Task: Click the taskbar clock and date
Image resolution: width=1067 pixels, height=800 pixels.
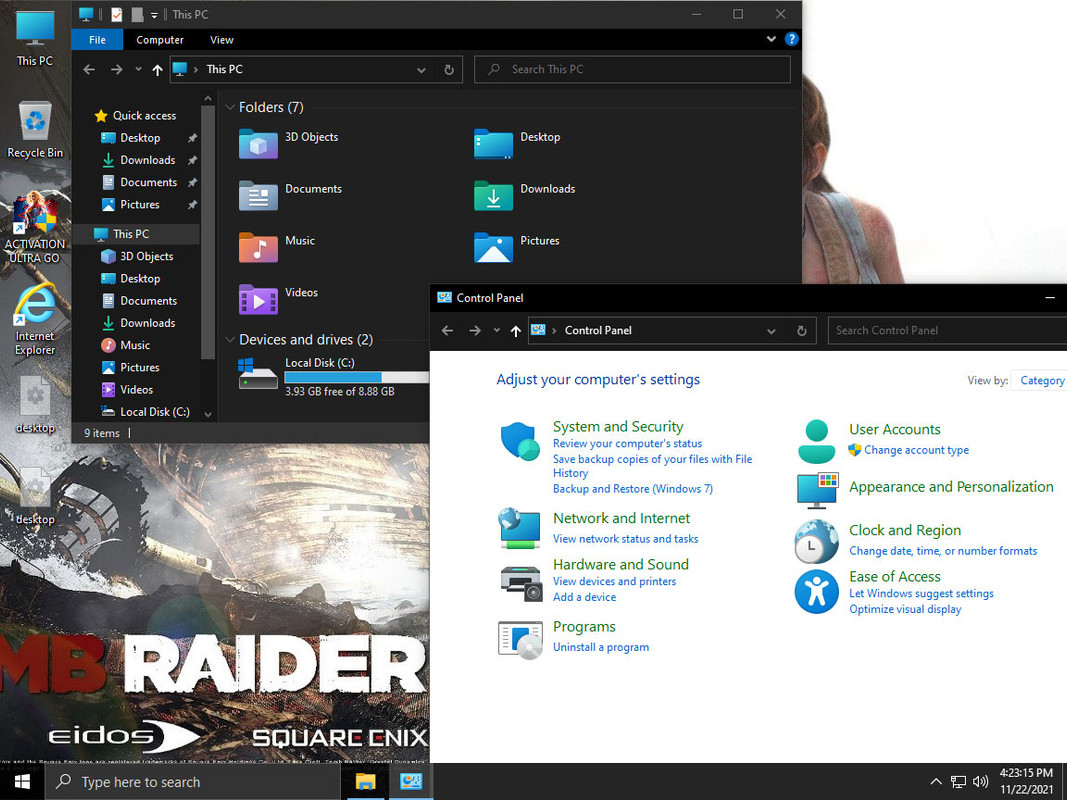Action: tap(1026, 781)
